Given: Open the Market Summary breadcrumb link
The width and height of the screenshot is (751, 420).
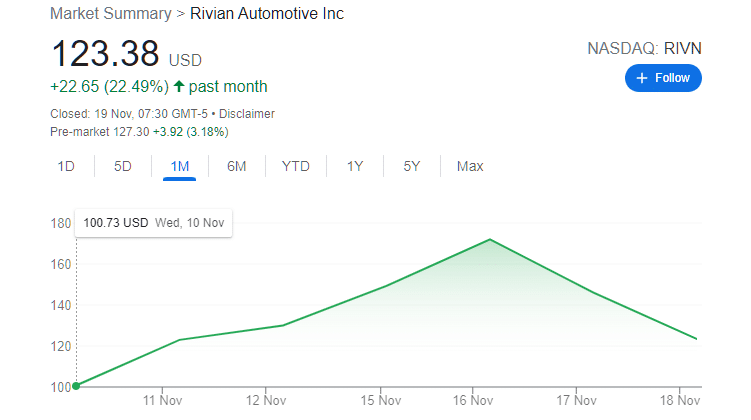Looking at the screenshot, I should 111,13.
